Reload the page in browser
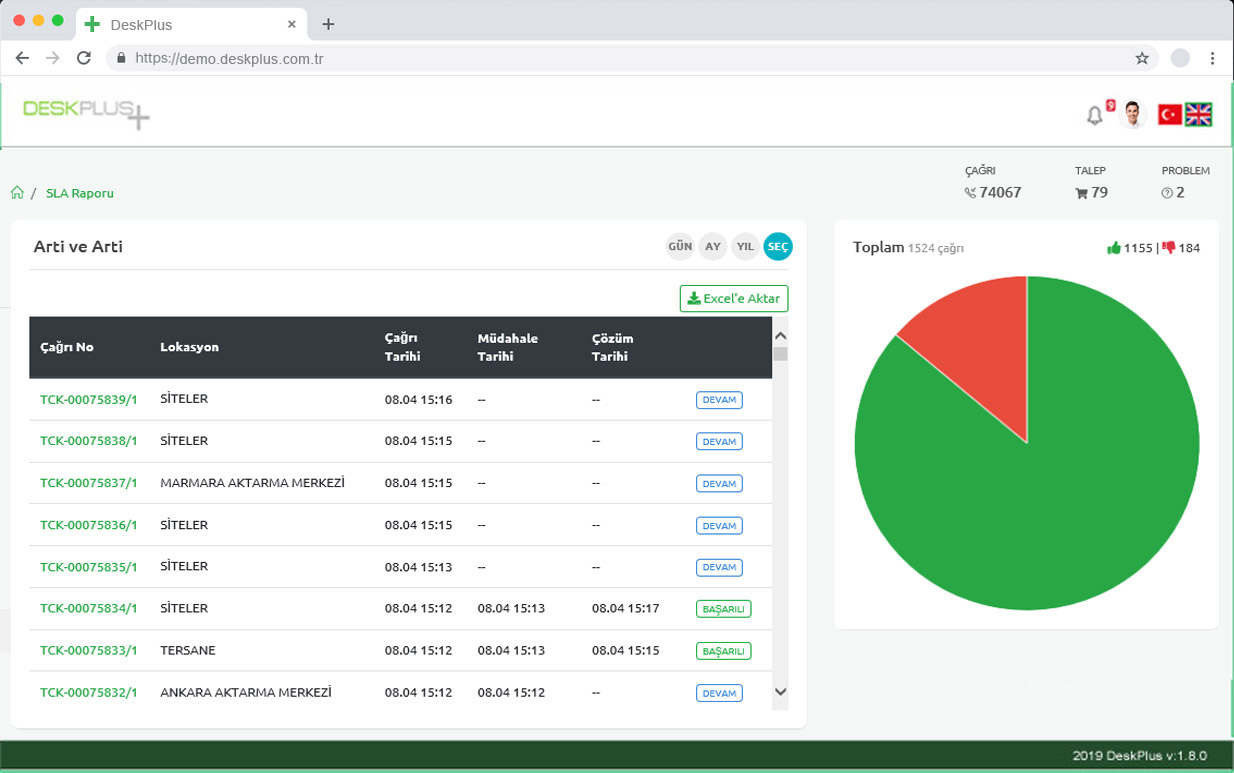 coord(84,58)
